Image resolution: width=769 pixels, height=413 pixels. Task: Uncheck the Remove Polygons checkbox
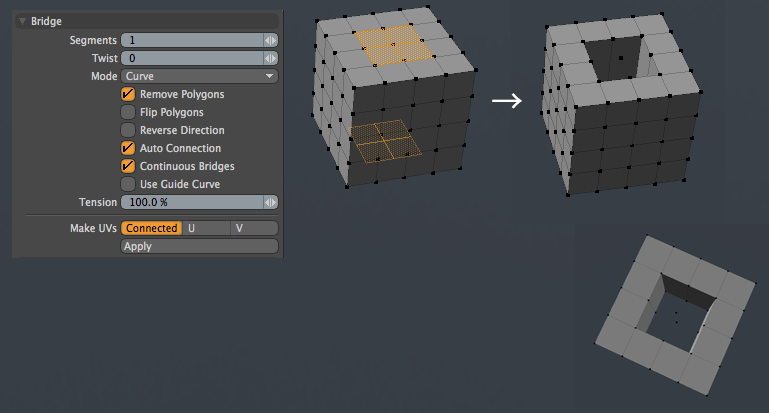click(128, 94)
